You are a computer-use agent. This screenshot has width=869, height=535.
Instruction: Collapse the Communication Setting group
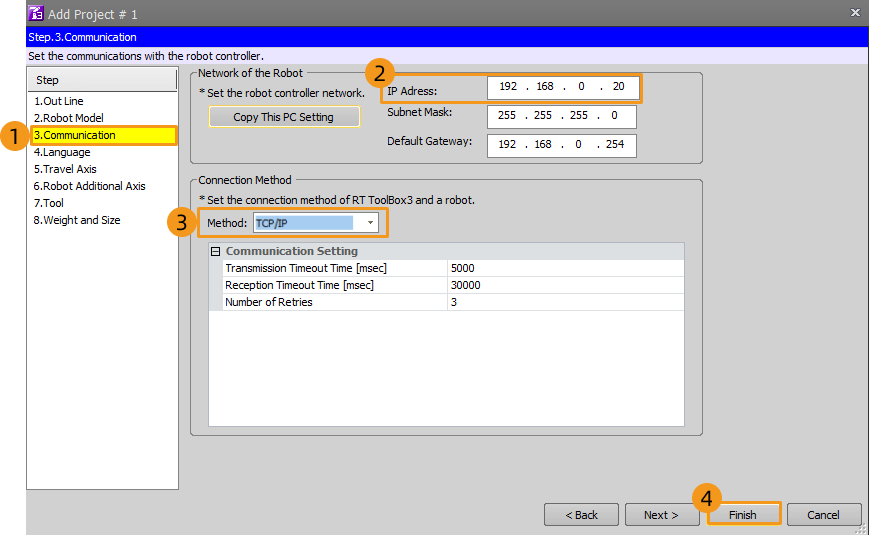pos(216,252)
